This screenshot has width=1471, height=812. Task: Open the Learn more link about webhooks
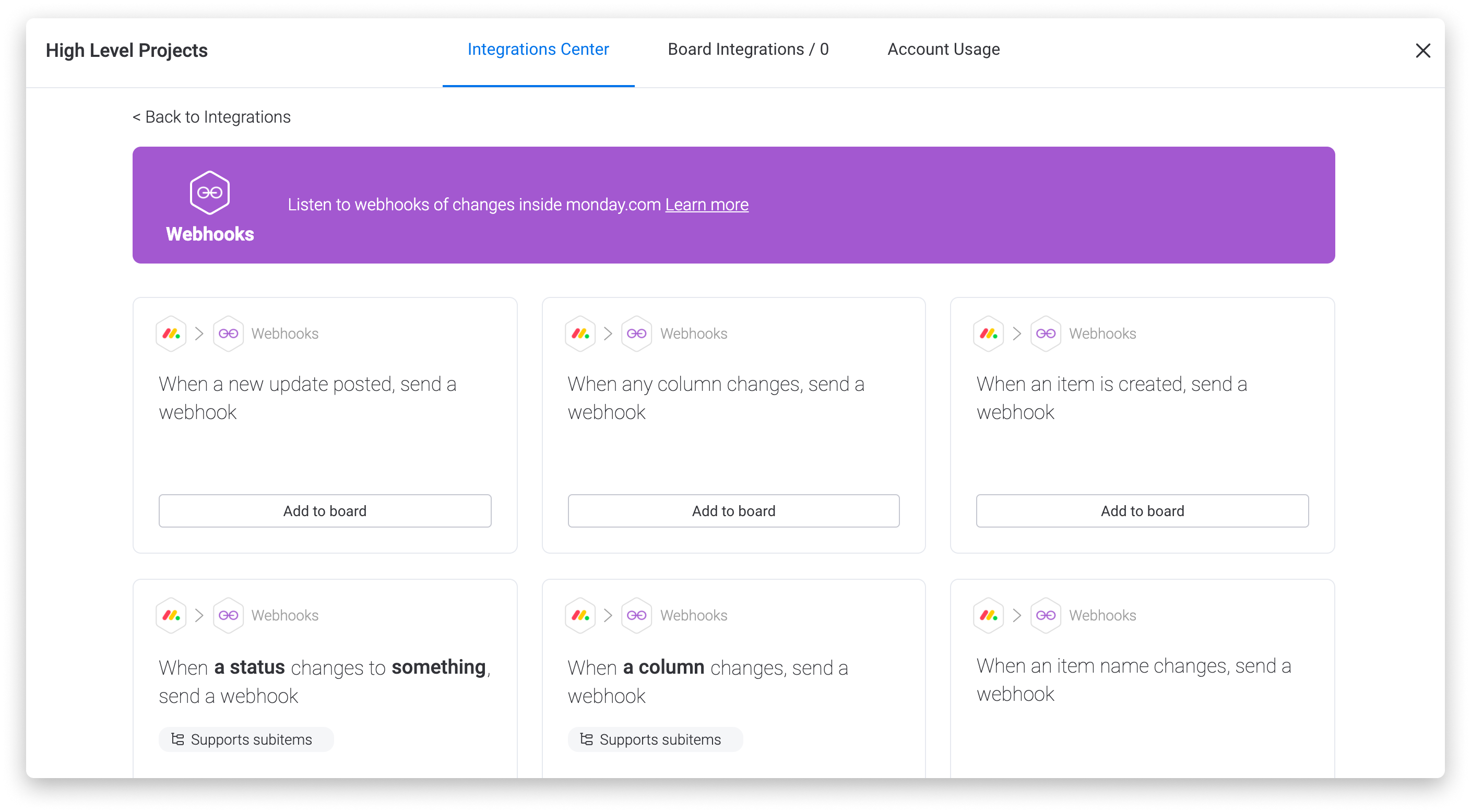pyautogui.click(x=706, y=204)
